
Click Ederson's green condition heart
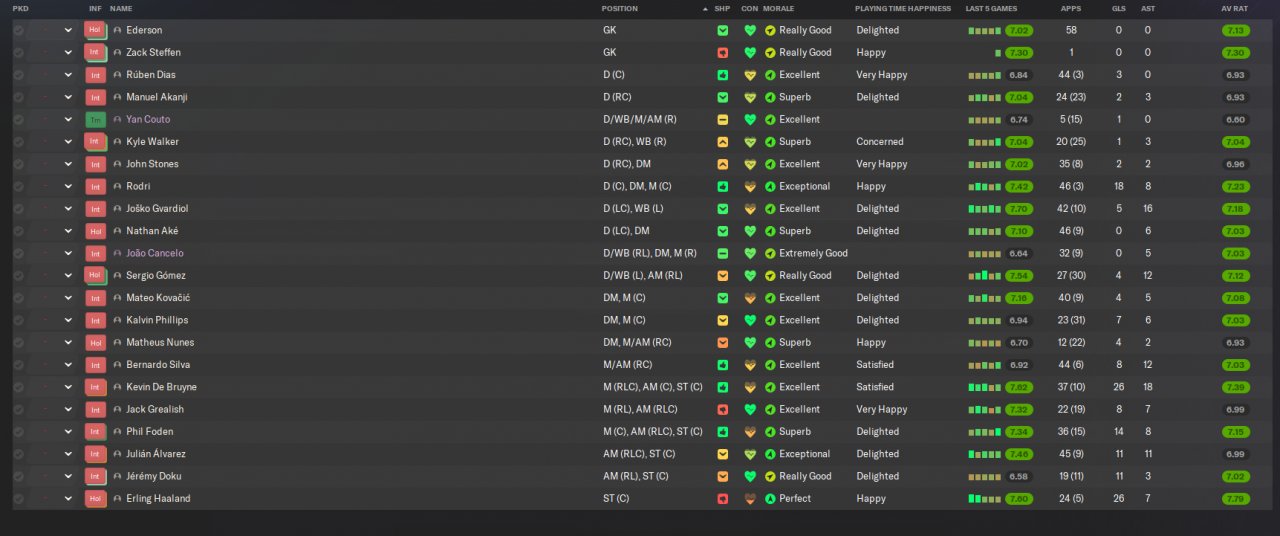tap(750, 30)
